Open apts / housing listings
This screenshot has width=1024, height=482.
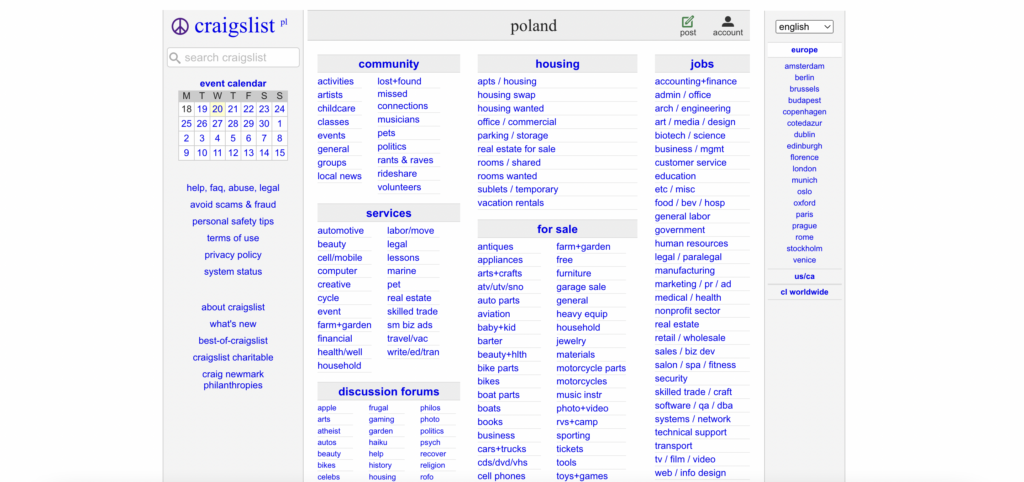point(507,81)
